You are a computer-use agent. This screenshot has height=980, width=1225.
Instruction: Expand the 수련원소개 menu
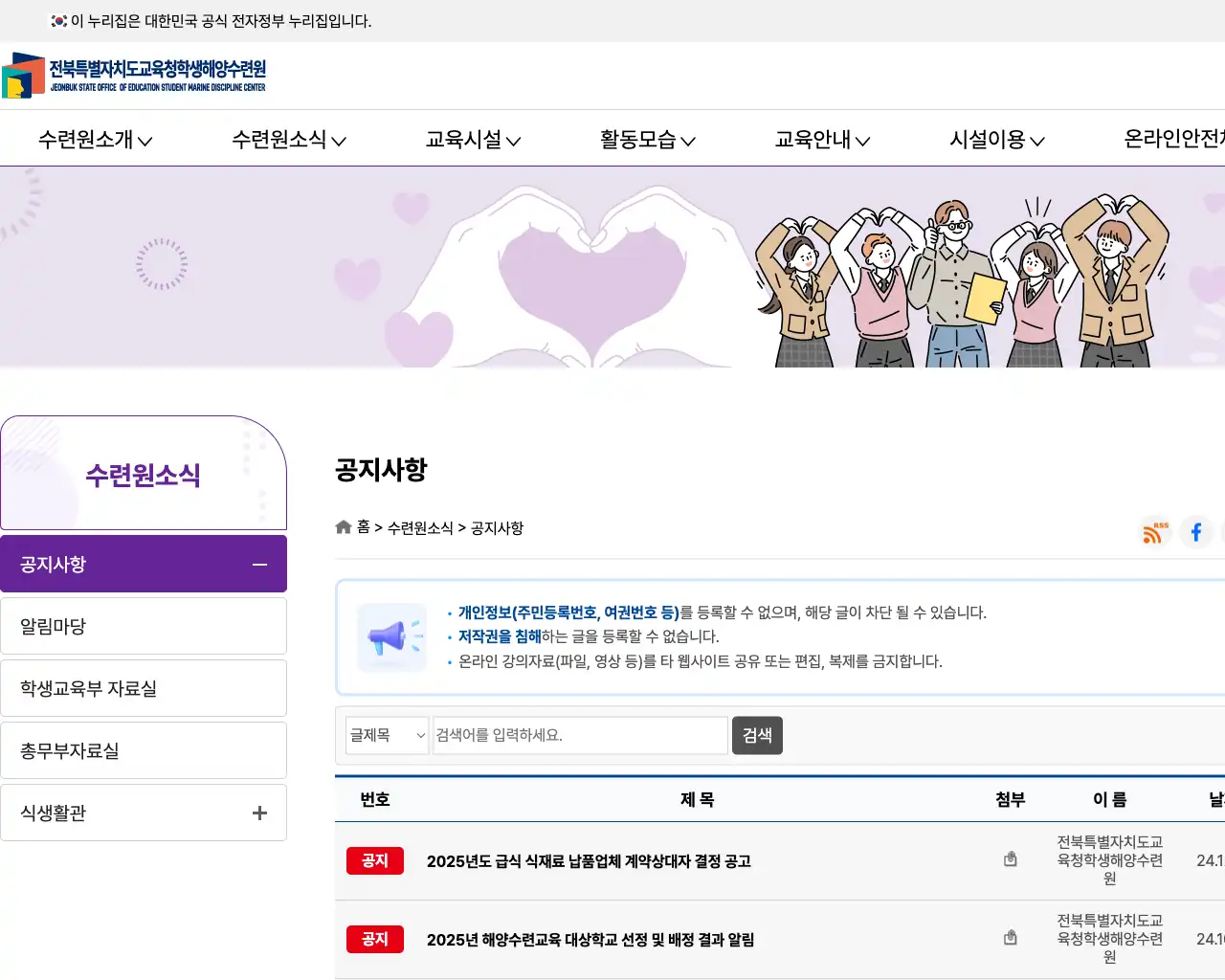95,140
